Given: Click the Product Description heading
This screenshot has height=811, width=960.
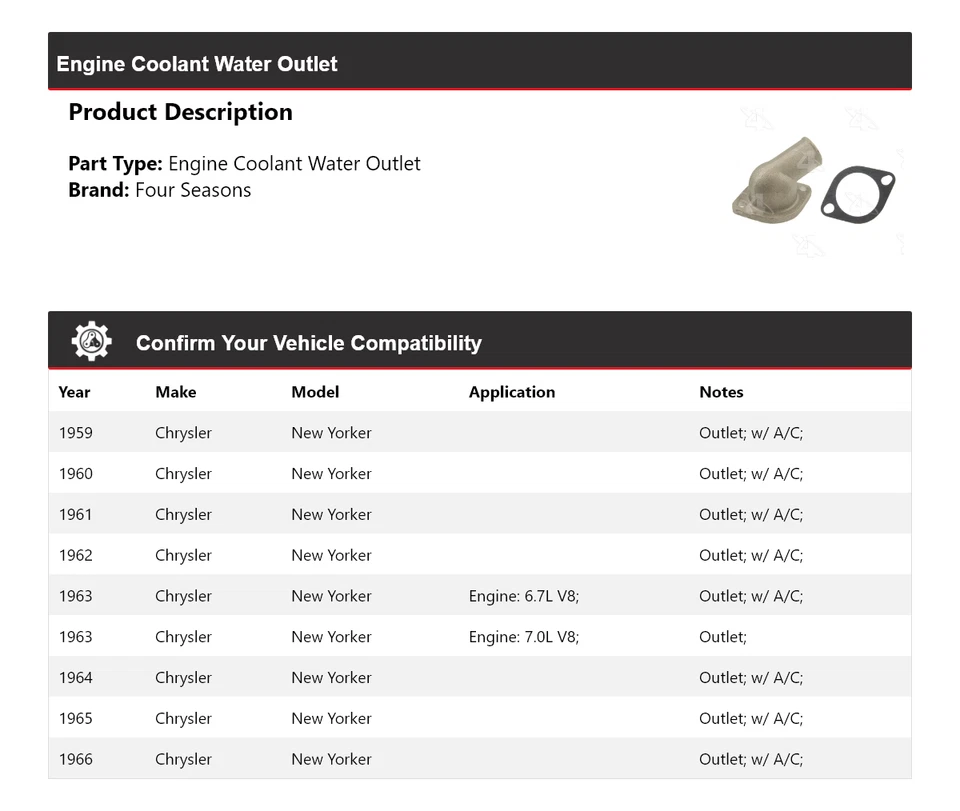Looking at the screenshot, I should tap(181, 112).
